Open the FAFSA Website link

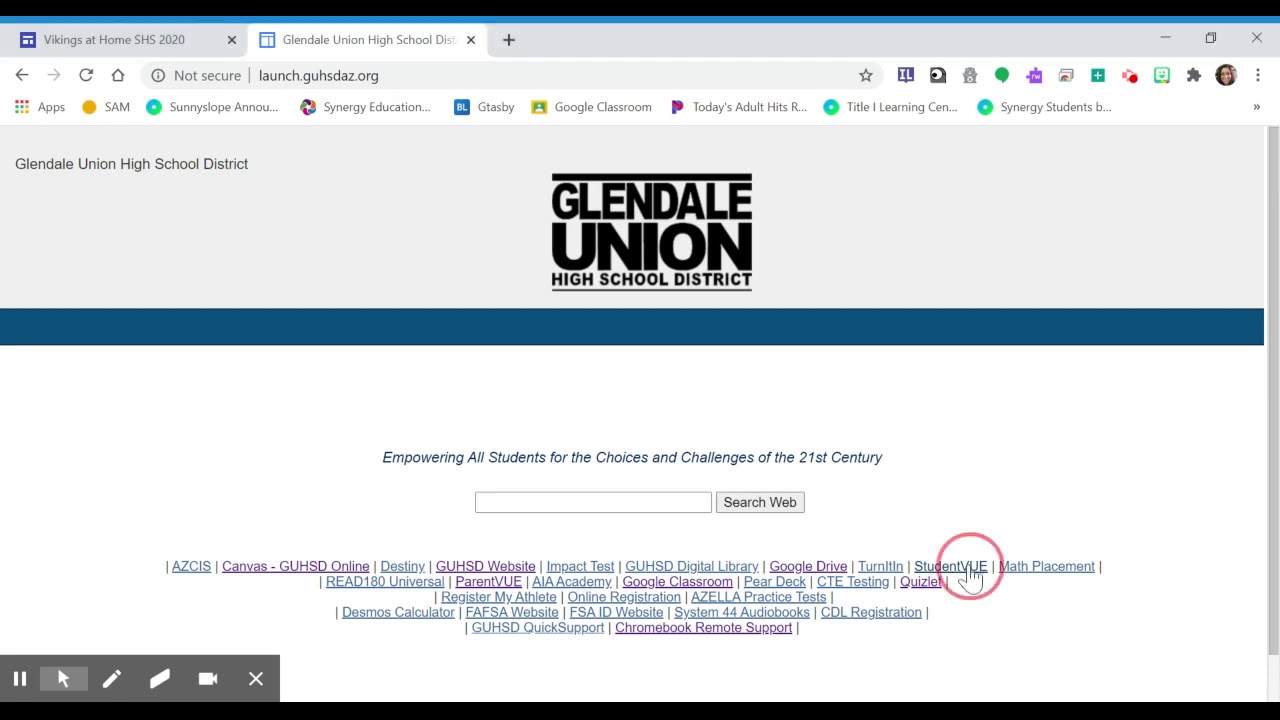(511, 612)
